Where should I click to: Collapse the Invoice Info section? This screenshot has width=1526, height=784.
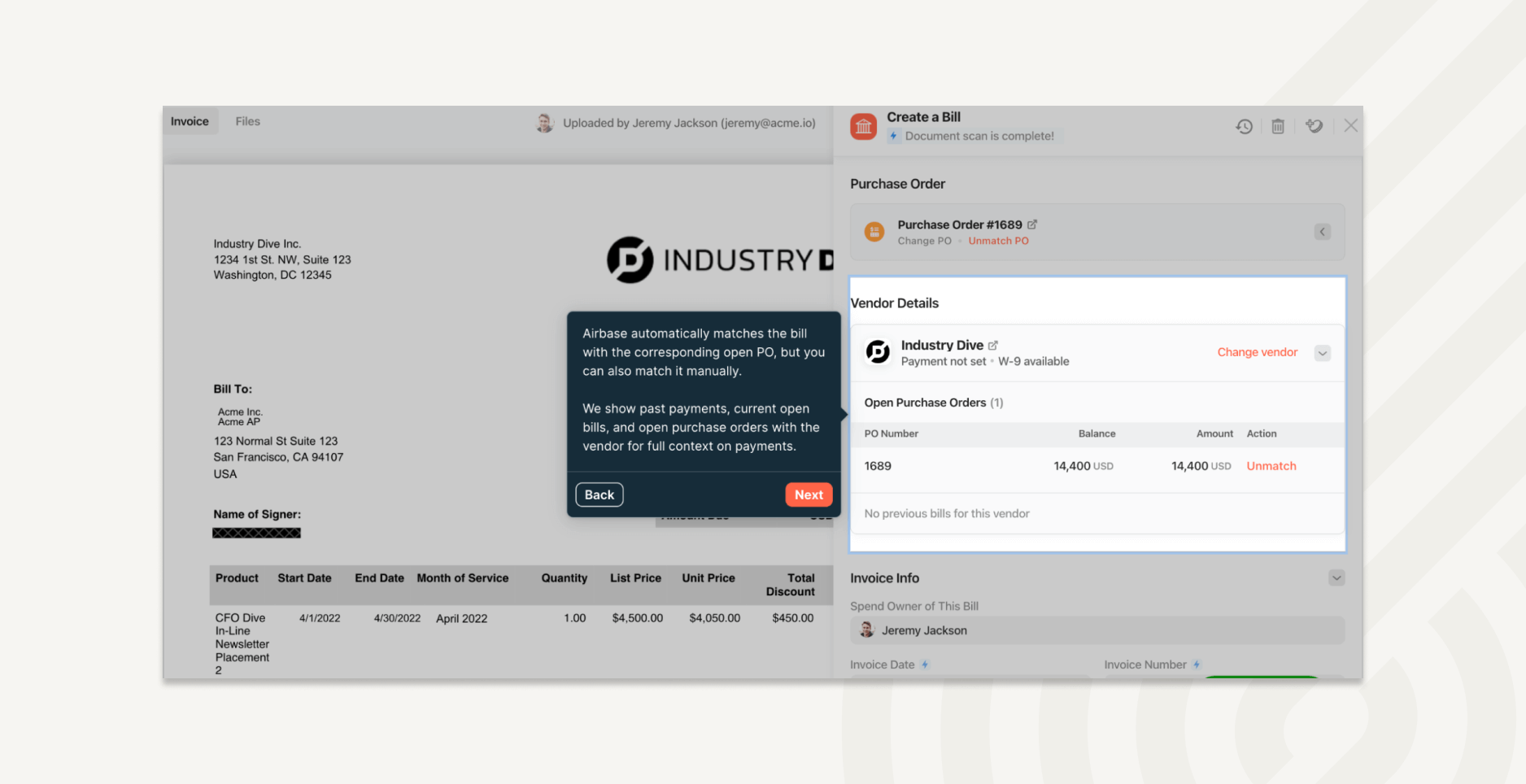[x=1336, y=578]
